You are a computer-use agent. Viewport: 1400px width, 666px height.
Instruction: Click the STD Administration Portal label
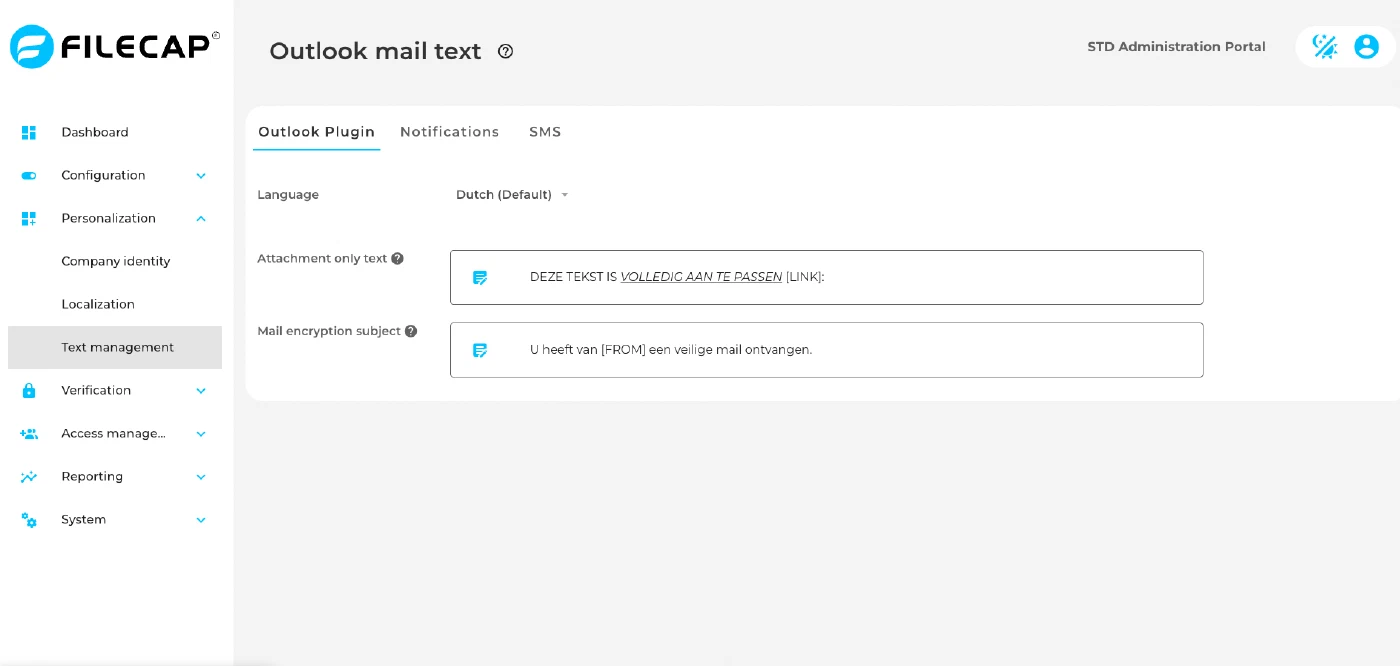1176,47
